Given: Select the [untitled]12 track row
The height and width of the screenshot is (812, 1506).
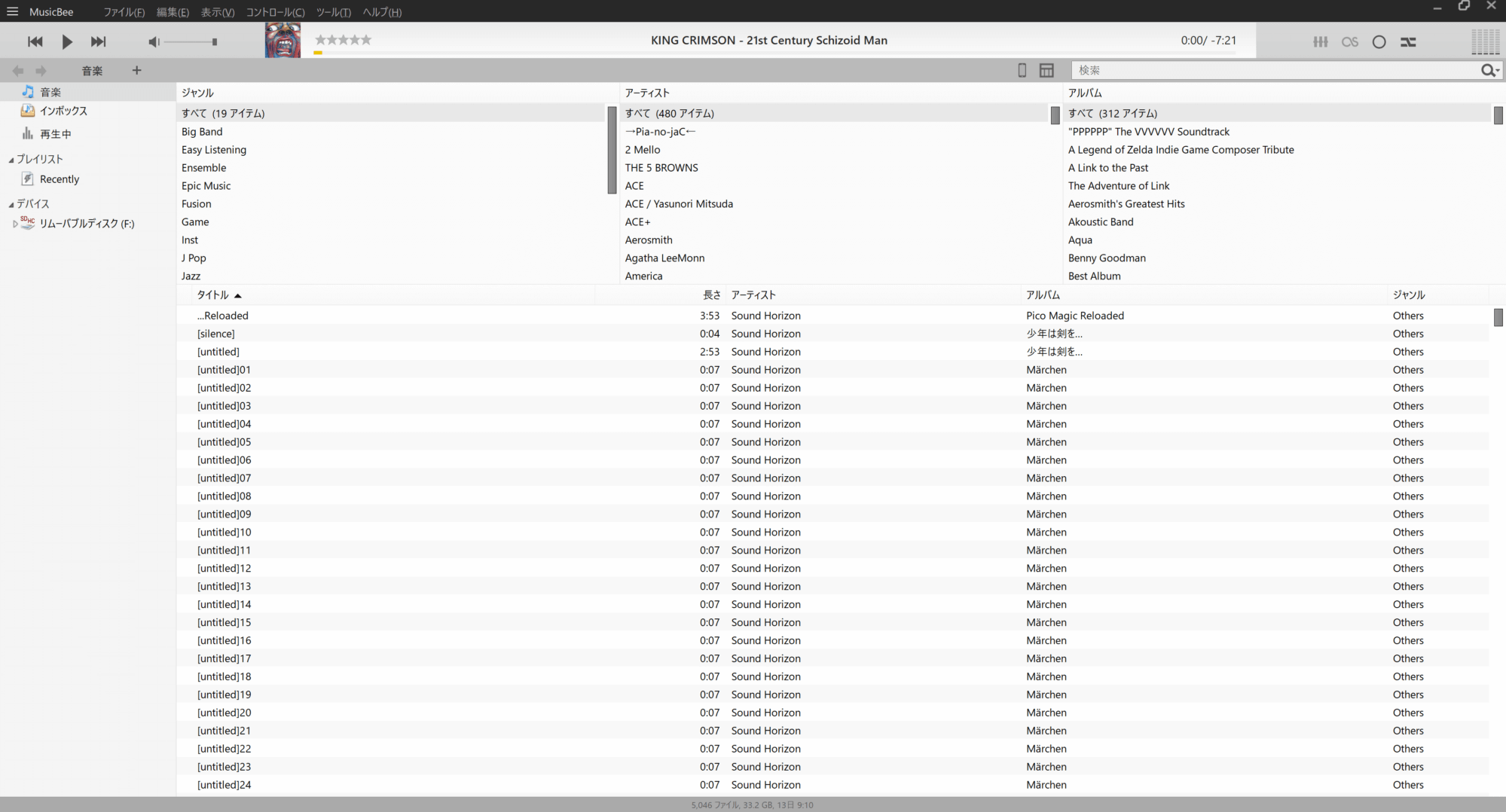Looking at the screenshot, I should (x=832, y=569).
